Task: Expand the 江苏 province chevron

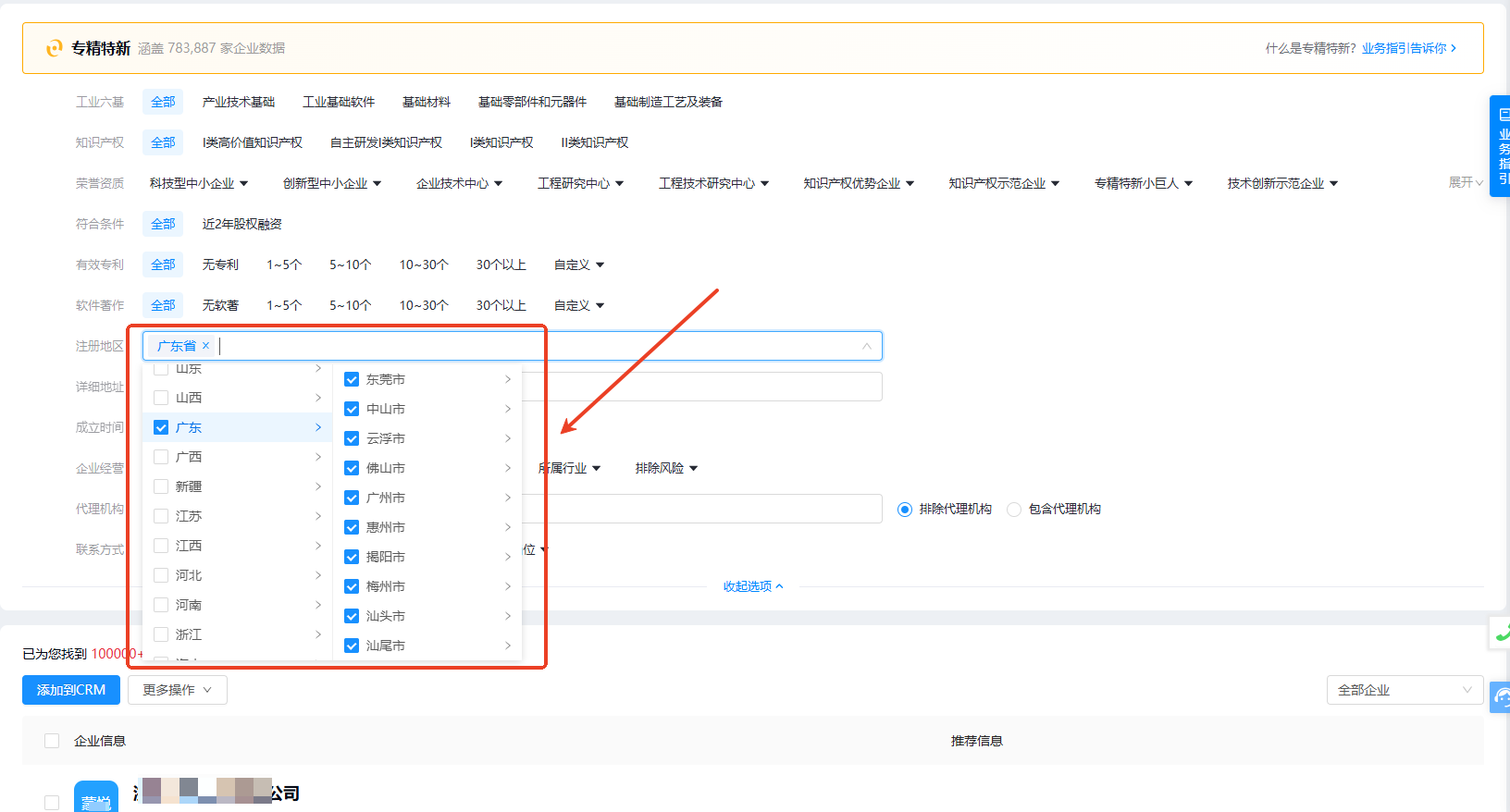Action: pyautogui.click(x=318, y=516)
